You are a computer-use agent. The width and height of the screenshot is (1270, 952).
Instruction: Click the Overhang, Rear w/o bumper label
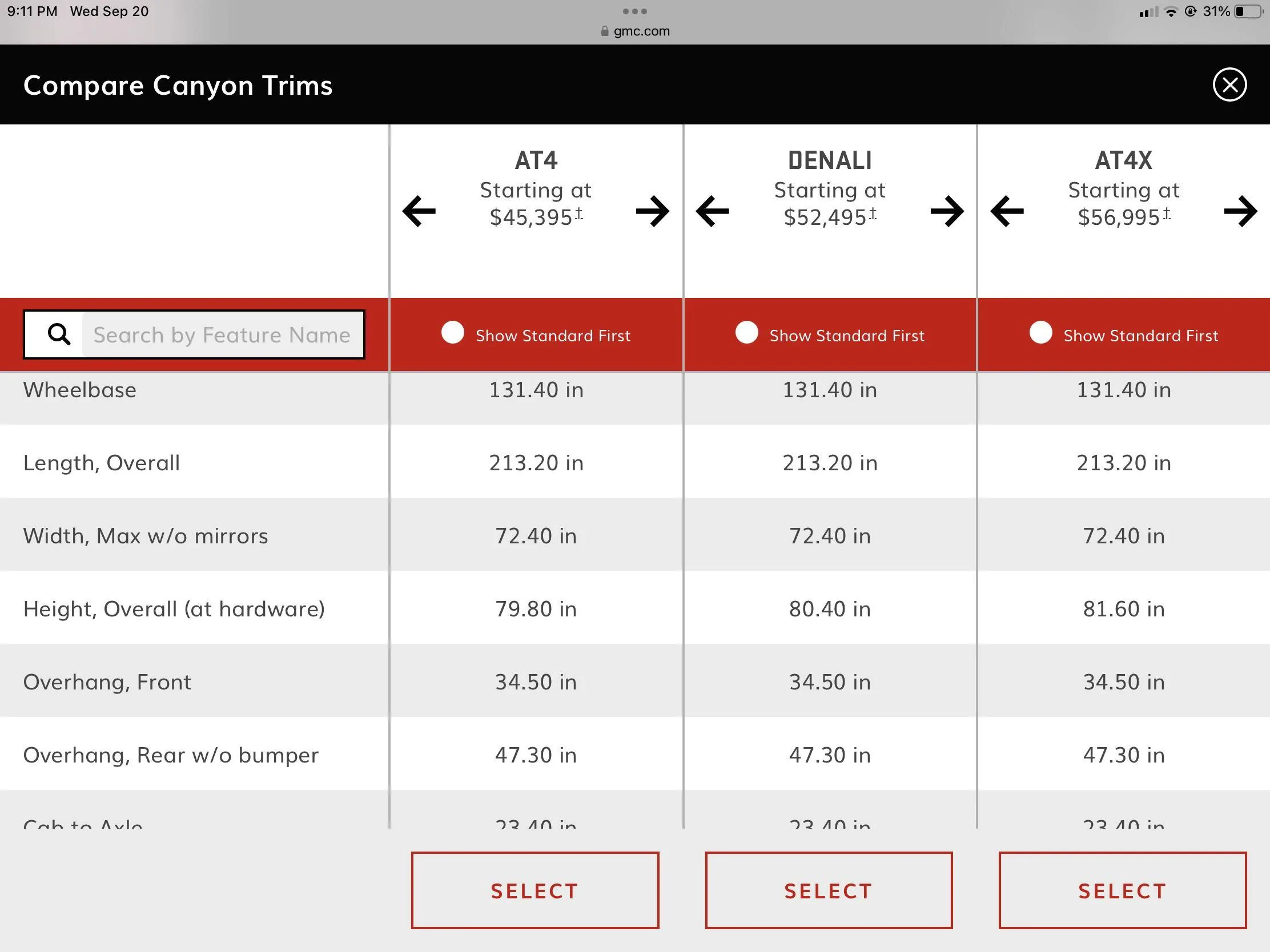coord(171,755)
